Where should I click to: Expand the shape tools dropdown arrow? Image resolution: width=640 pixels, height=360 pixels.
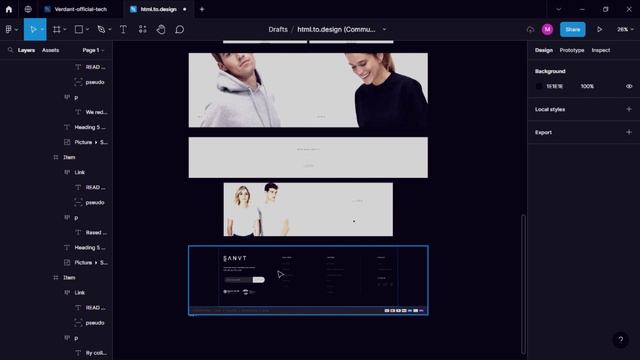coord(87,29)
